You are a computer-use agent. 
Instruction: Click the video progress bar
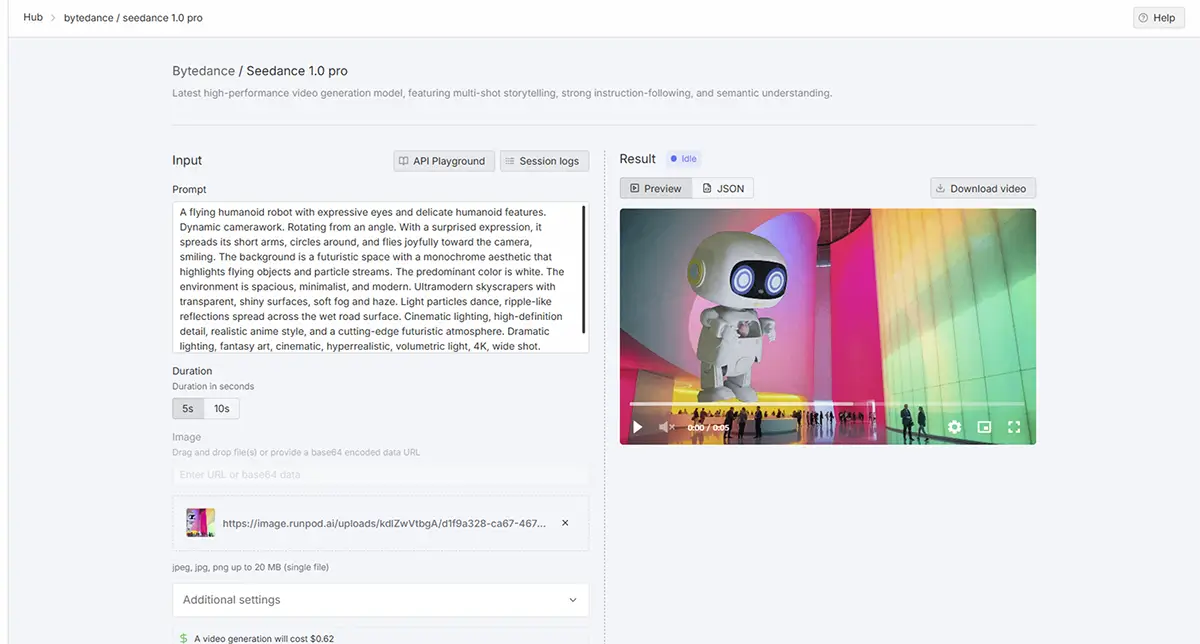[x=827, y=405]
